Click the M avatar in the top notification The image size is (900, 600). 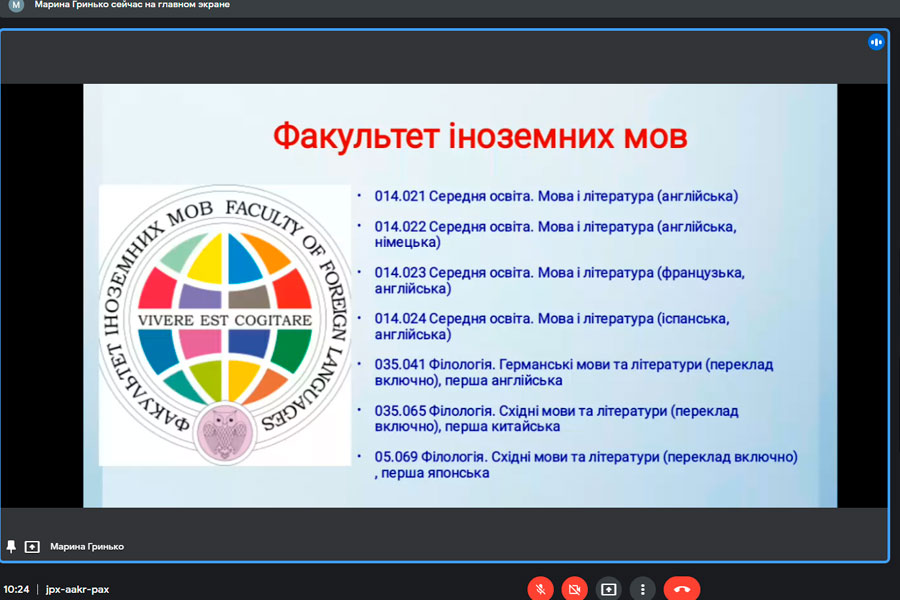[x=16, y=5]
